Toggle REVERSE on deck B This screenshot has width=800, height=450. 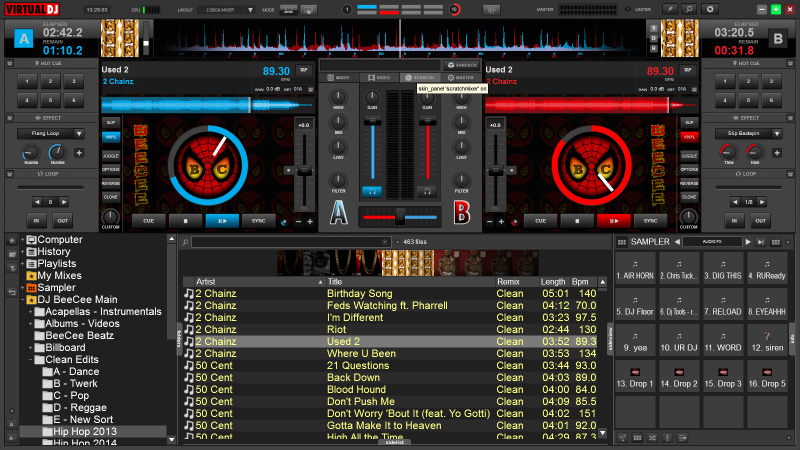point(689,183)
